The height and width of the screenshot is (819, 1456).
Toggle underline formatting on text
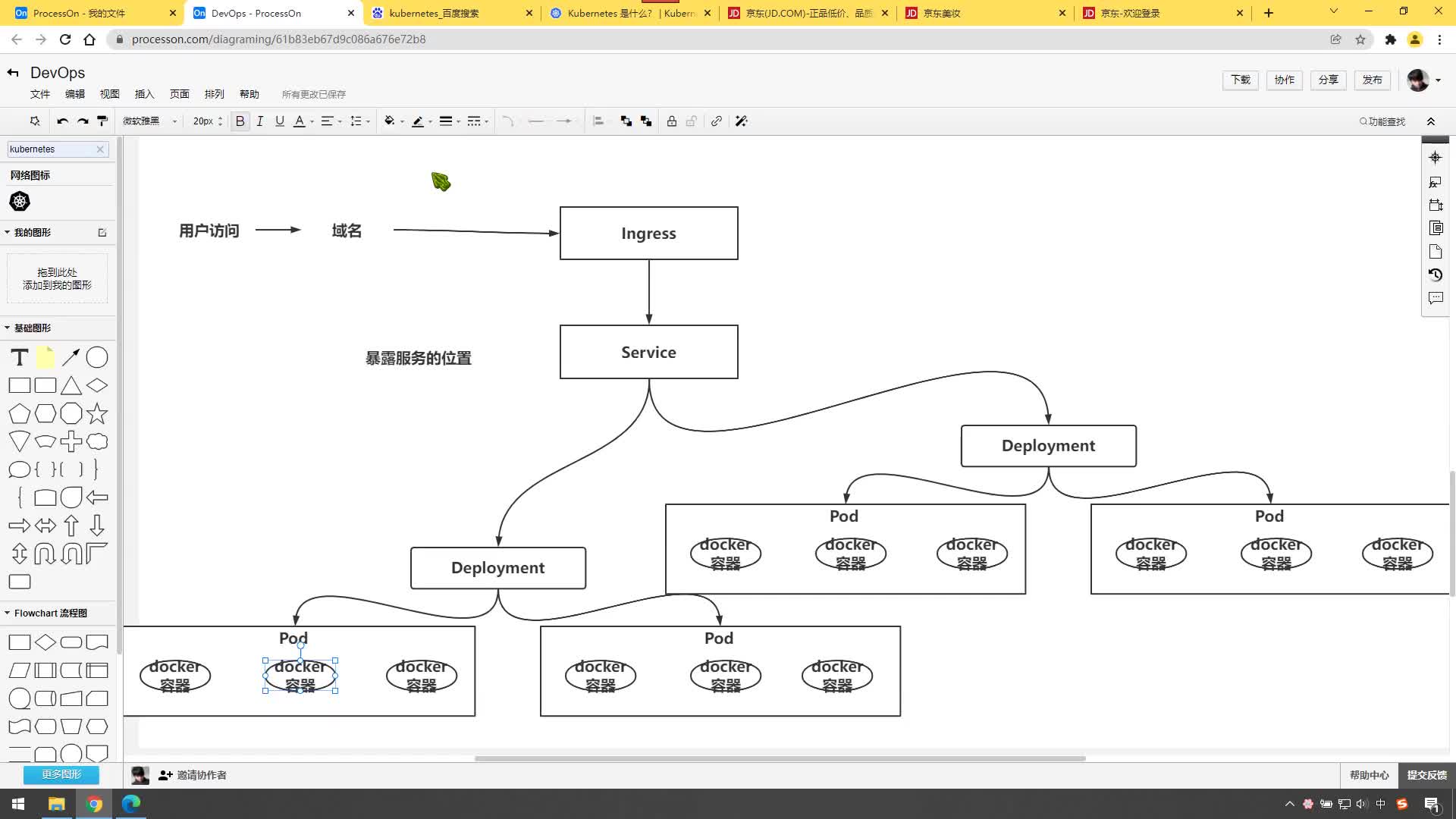[279, 121]
